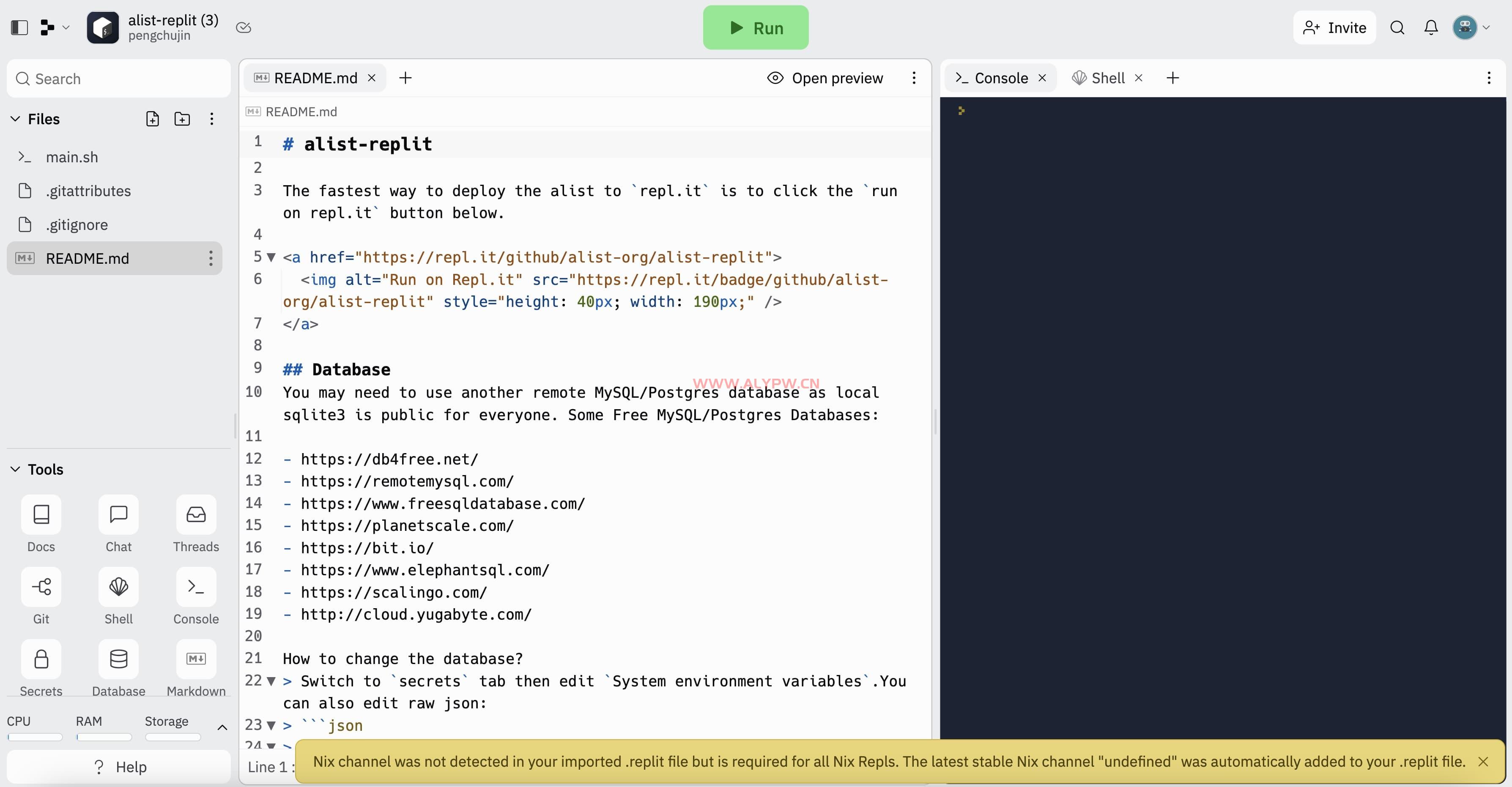Click the Invite button

(x=1334, y=27)
